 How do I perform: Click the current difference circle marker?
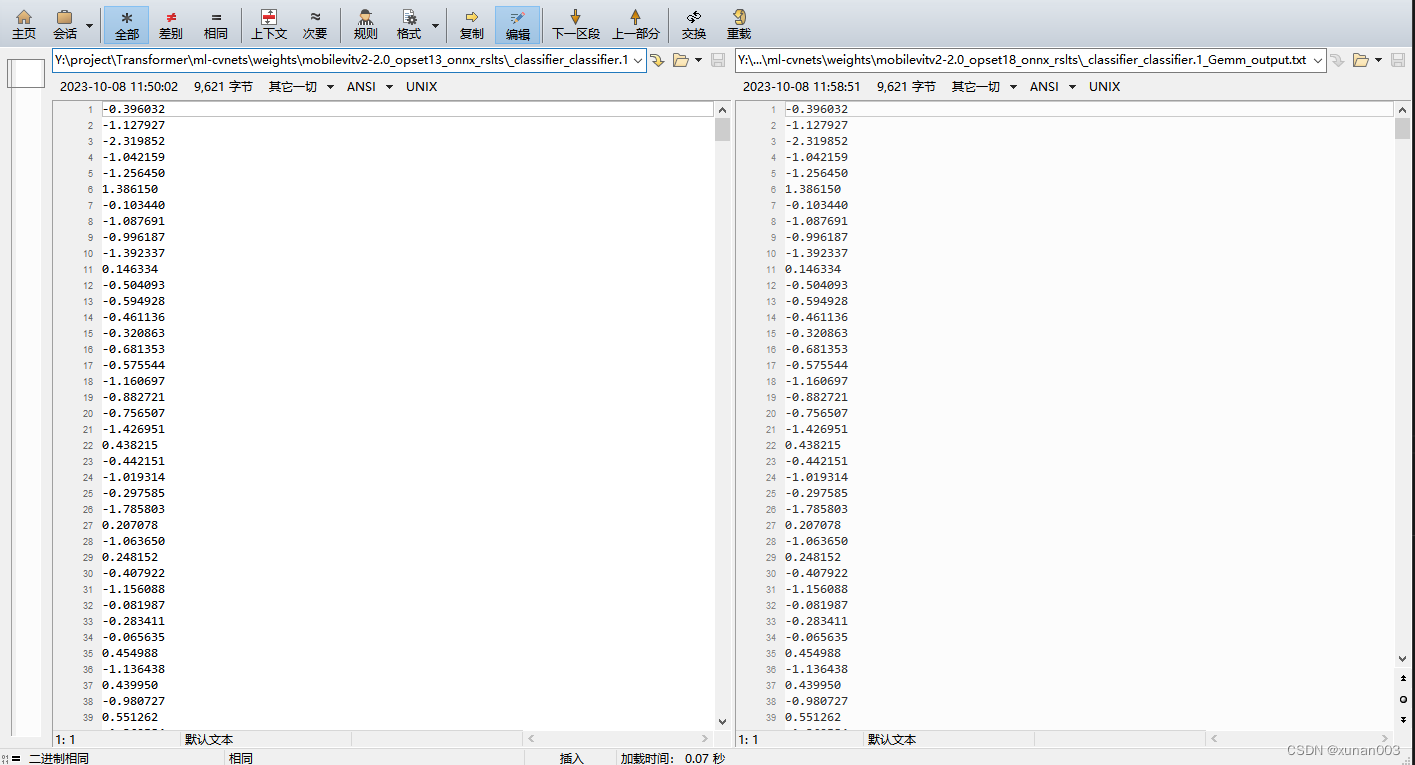coord(1403,699)
